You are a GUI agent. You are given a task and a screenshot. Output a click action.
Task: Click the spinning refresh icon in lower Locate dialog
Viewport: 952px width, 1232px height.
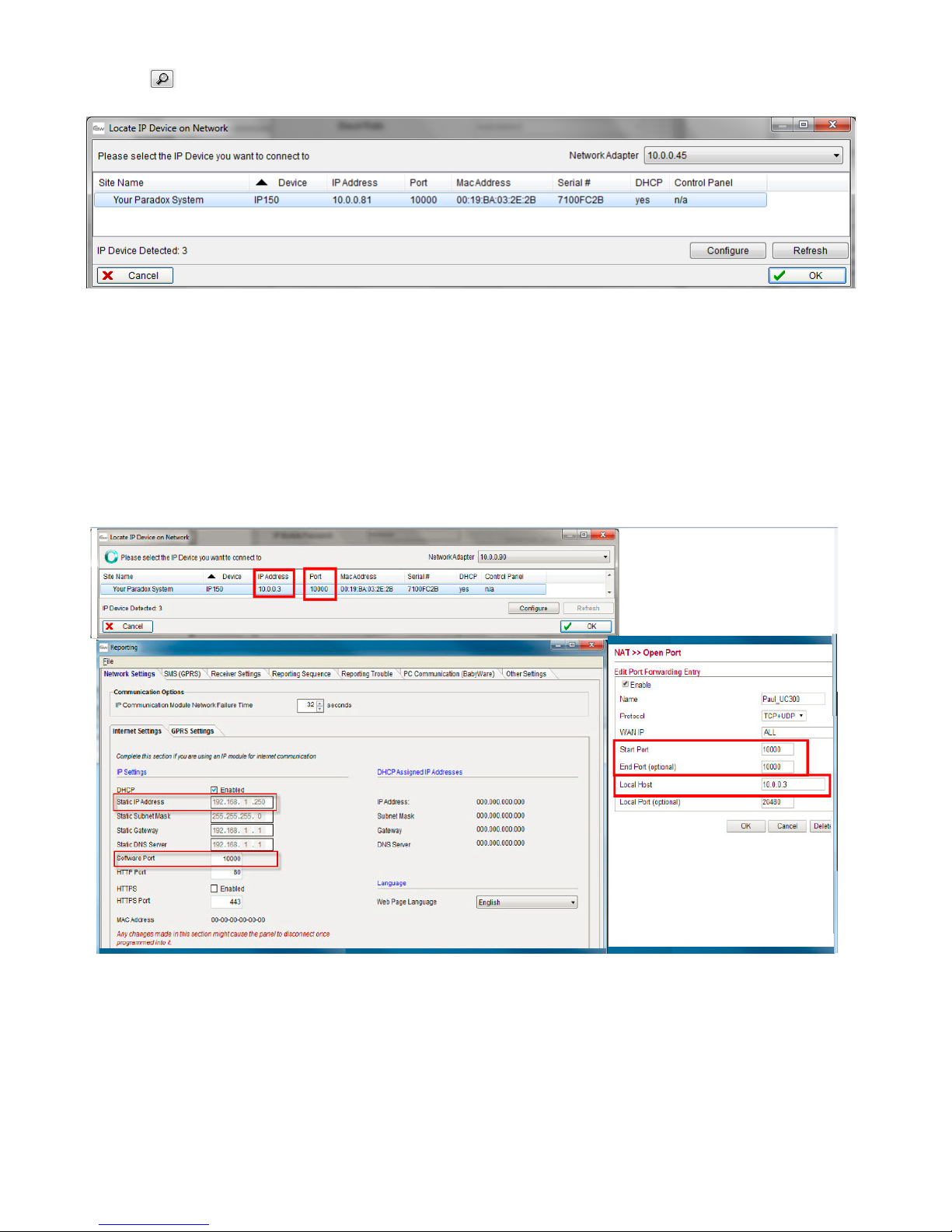coord(111,557)
